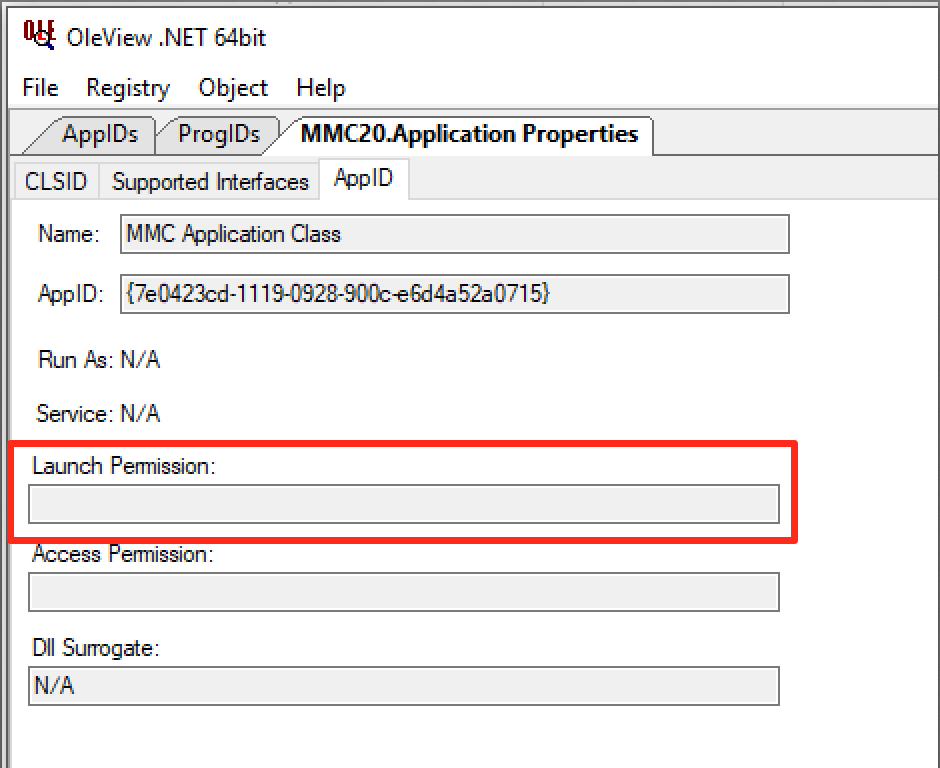Viewport: 940px width, 768px height.
Task: Click the empty Launch Permission field
Action: (x=403, y=504)
